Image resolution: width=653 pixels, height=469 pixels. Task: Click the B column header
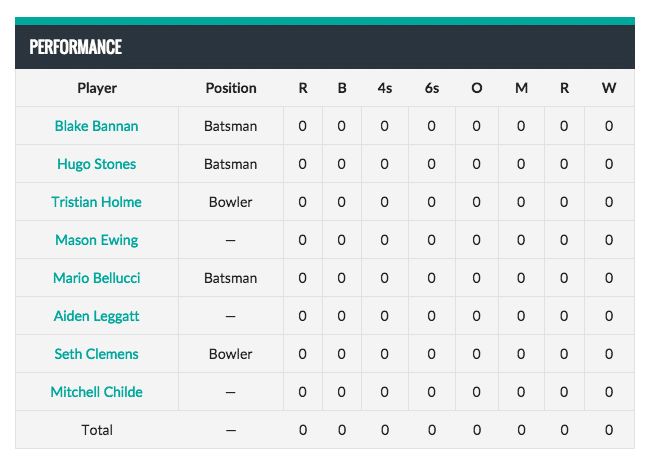[342, 88]
